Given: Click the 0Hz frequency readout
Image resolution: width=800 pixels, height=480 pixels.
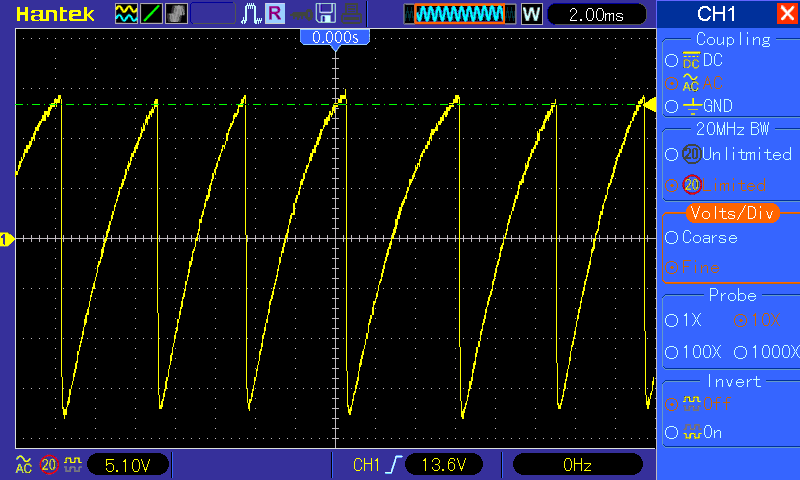Looking at the screenshot, I should tap(577, 465).
